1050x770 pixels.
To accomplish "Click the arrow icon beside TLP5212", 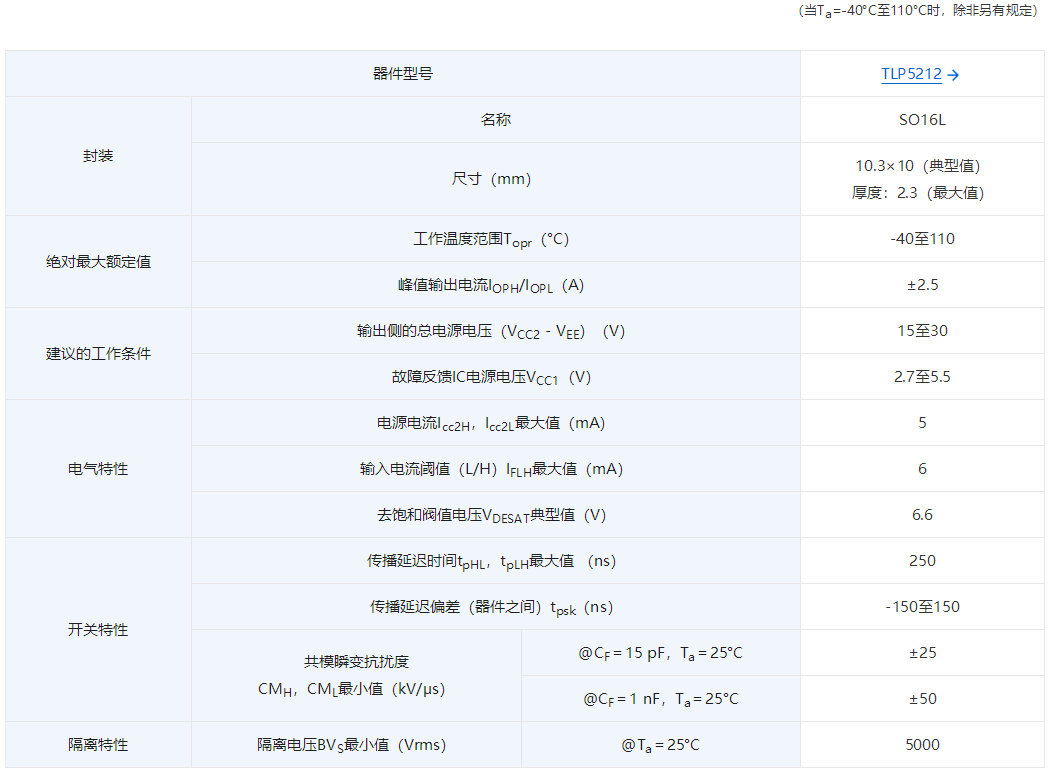I will [x=954, y=75].
